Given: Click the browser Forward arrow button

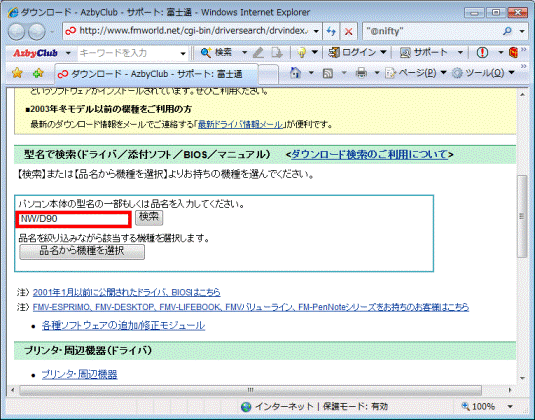Looking at the screenshot, I should [x=37, y=32].
